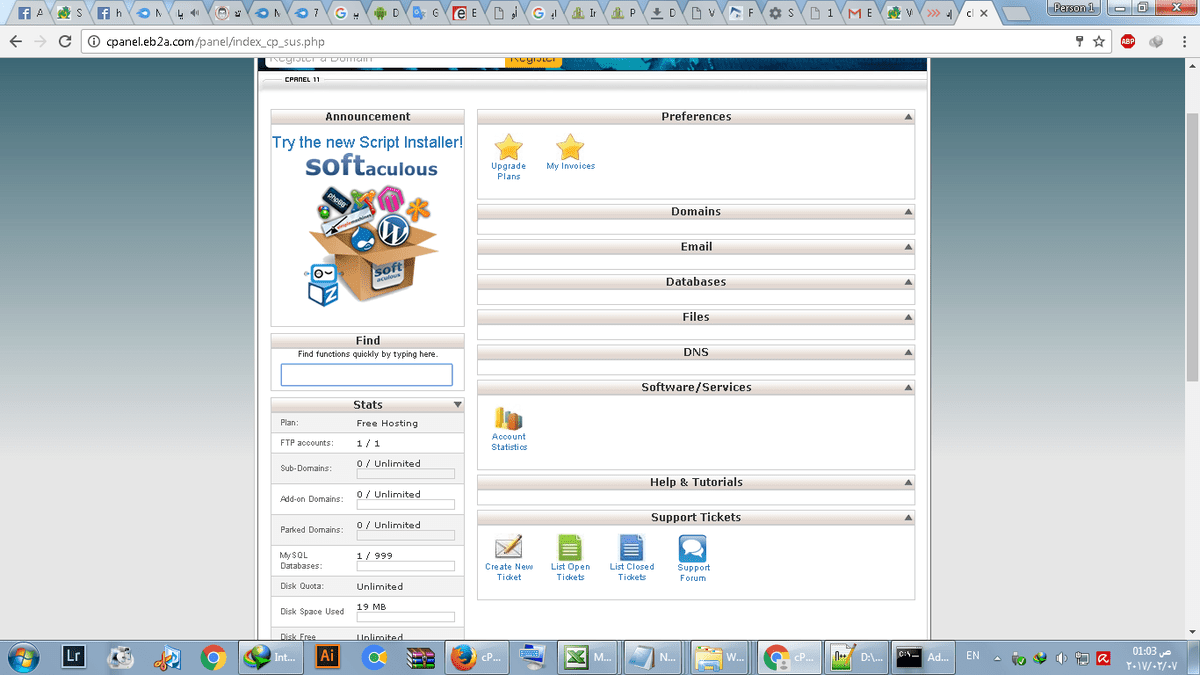Expand the Databases section
This screenshot has height=675, width=1200.
(x=908, y=282)
